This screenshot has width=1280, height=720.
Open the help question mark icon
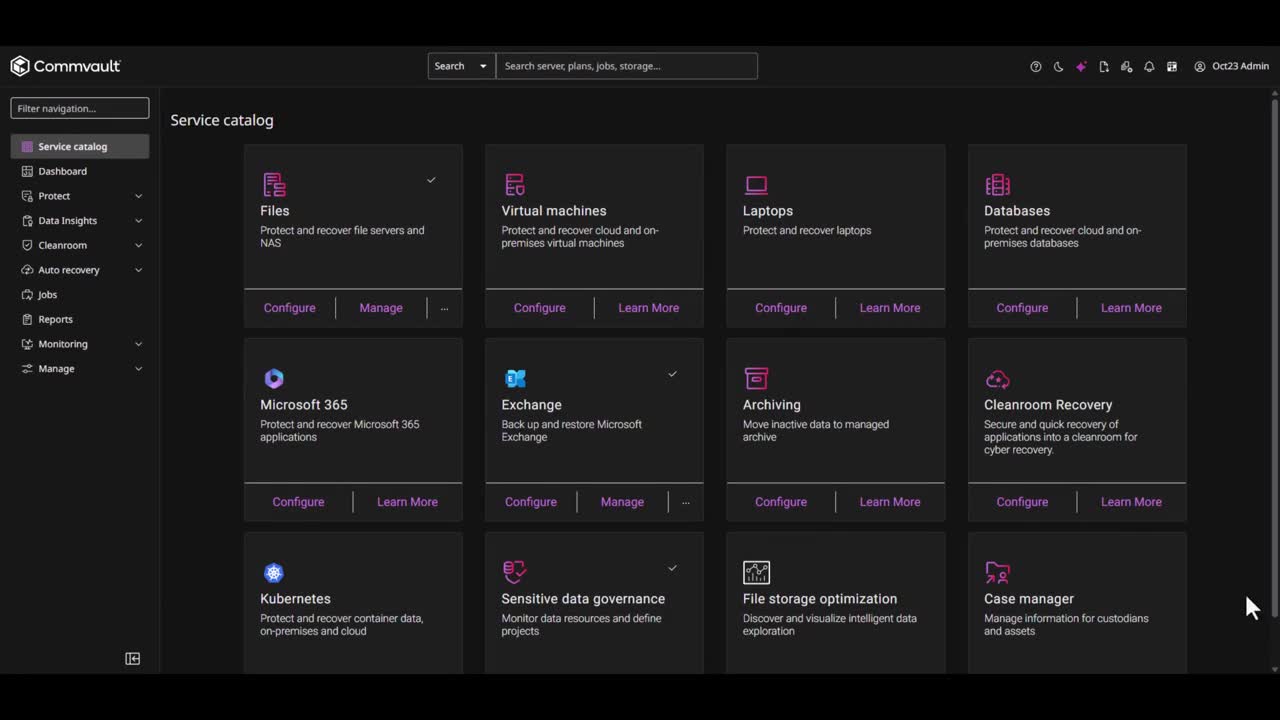tap(1036, 67)
